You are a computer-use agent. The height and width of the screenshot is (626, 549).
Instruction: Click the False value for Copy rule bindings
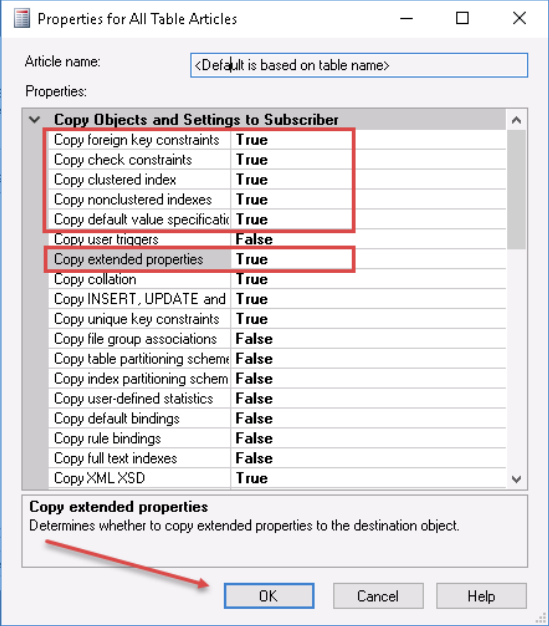[x=254, y=438]
